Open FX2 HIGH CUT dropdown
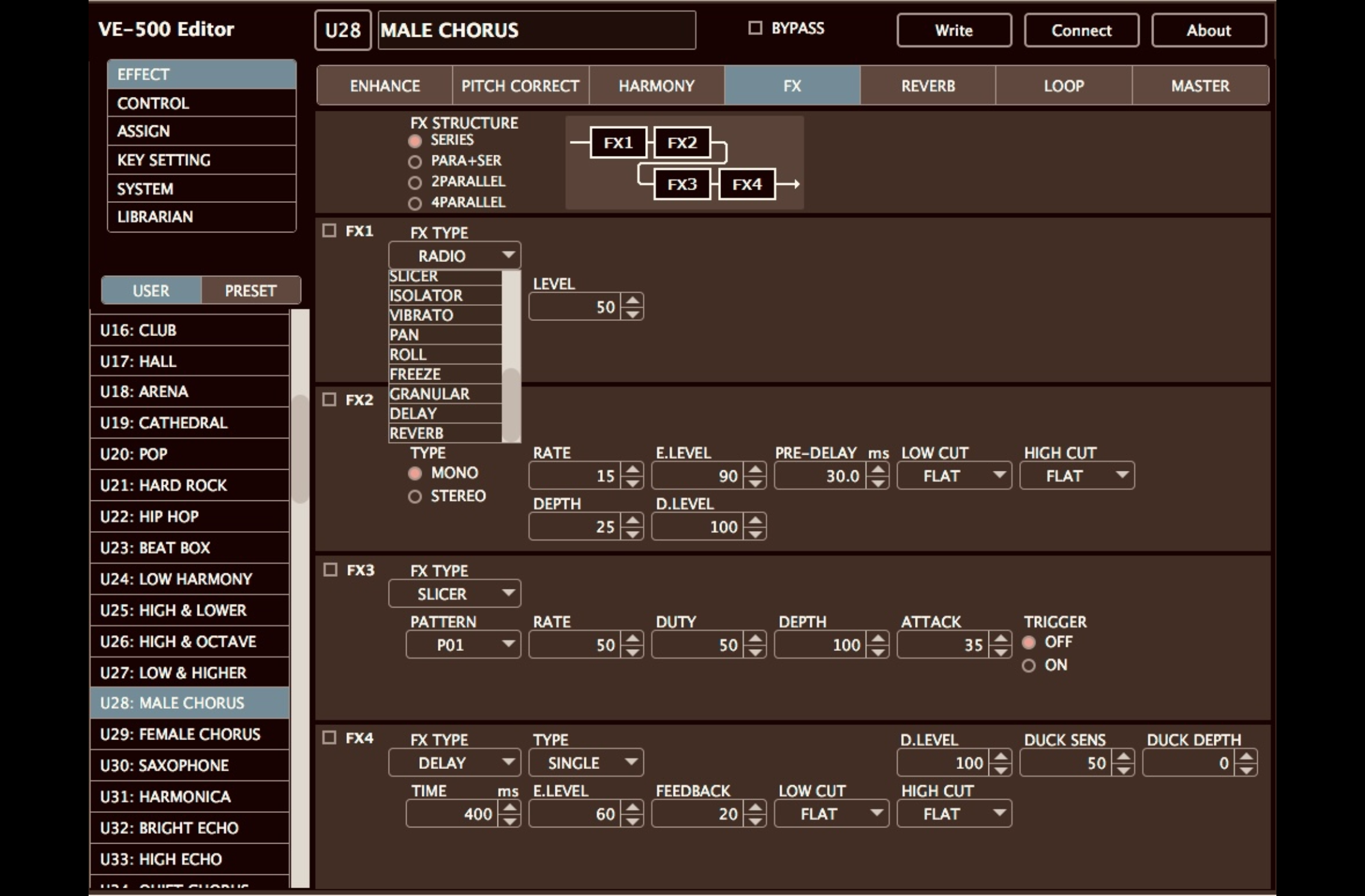This screenshot has height=896, width=1365. (1077, 476)
